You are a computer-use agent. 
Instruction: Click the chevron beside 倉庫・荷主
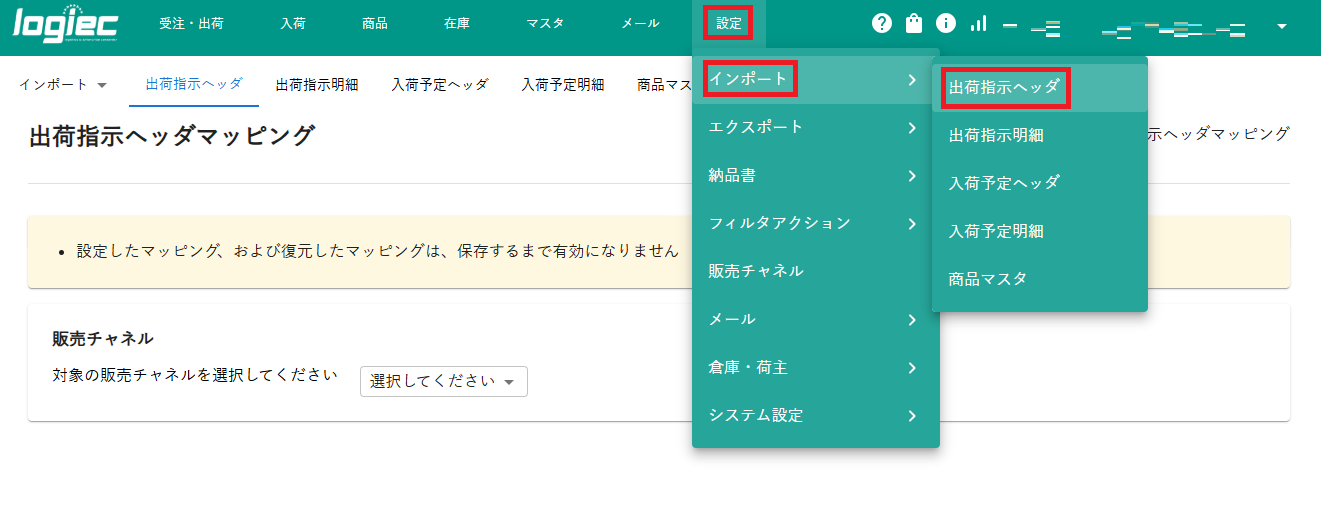click(912, 367)
